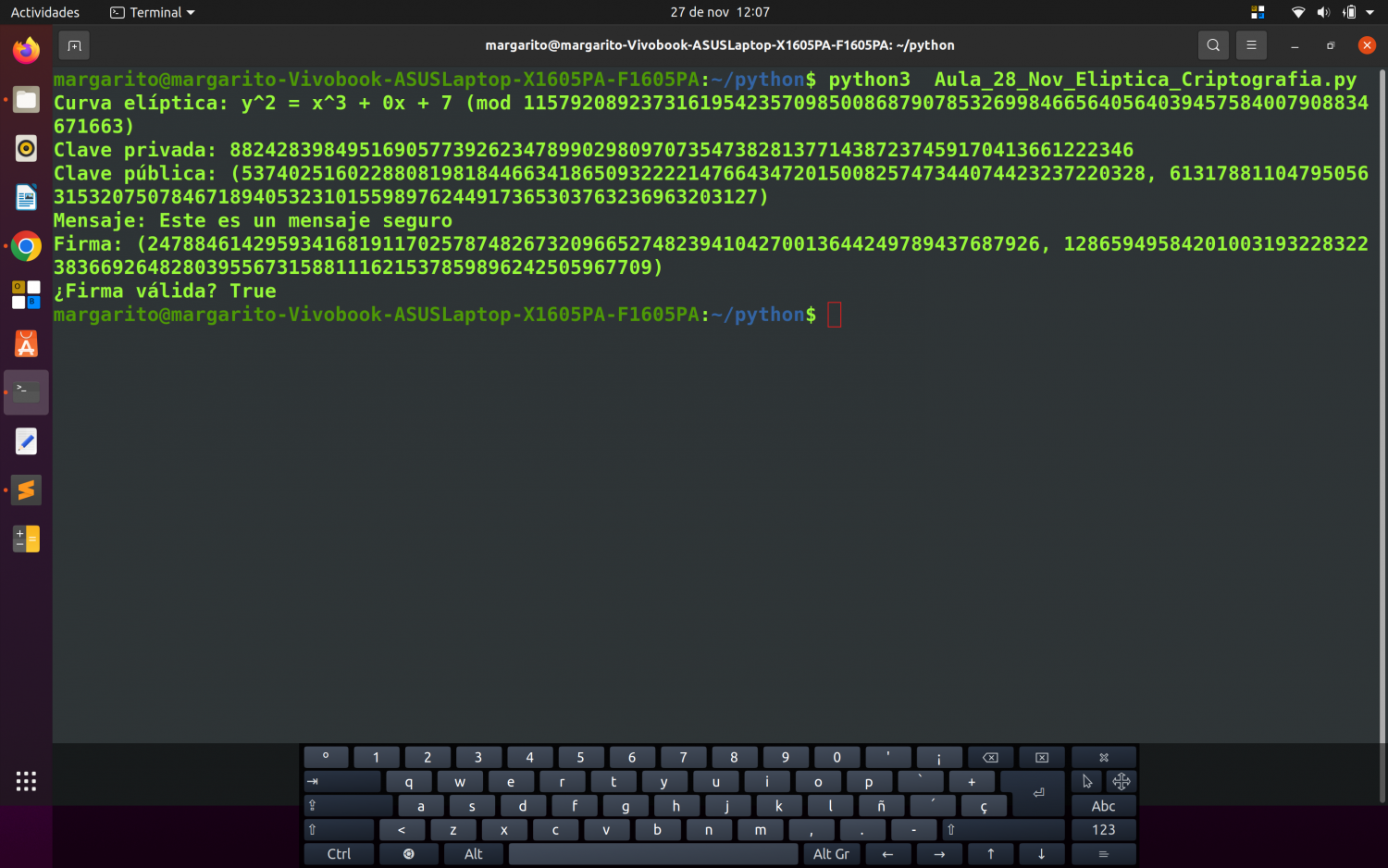Tap the backspace key on keyboard
This screenshot has height=868, width=1388.
990,757
